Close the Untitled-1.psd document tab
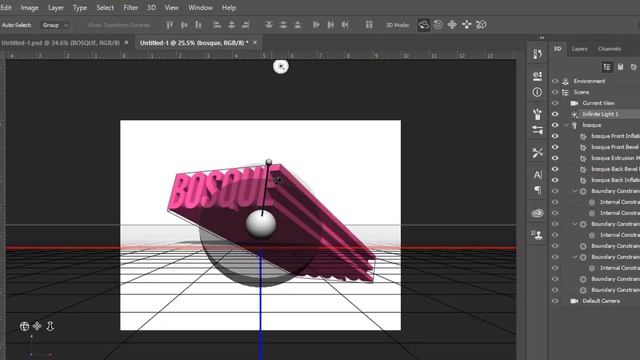The width and height of the screenshot is (640, 360). [x=127, y=42]
